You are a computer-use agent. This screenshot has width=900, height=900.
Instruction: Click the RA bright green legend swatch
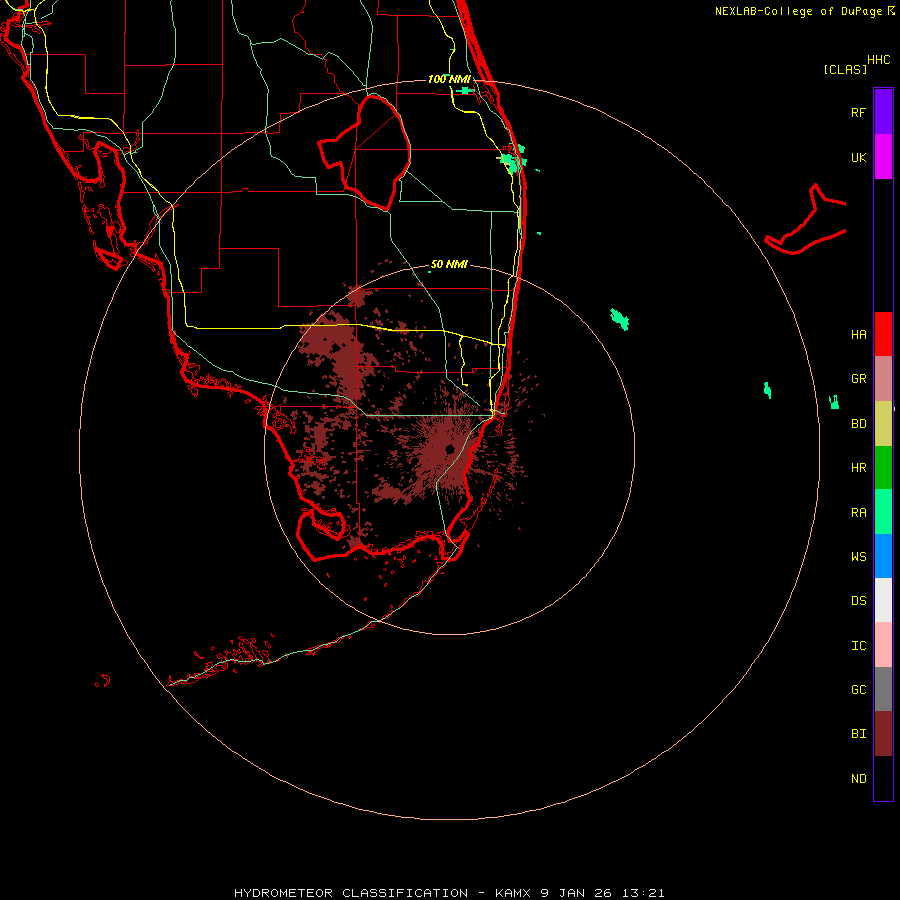coord(883,512)
